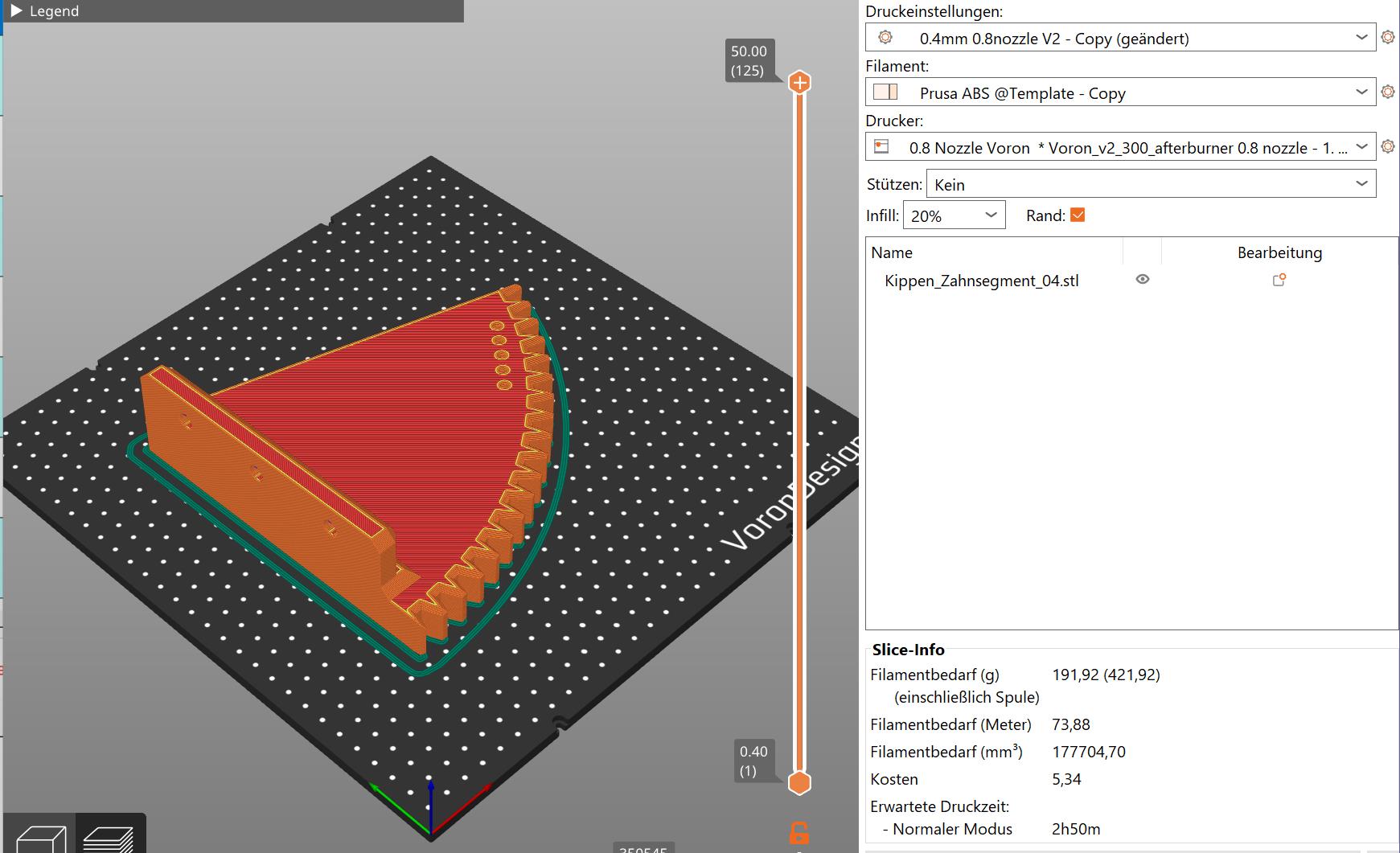Open the Infill 20% combo box
This screenshot has height=853, width=1400.
point(954,215)
